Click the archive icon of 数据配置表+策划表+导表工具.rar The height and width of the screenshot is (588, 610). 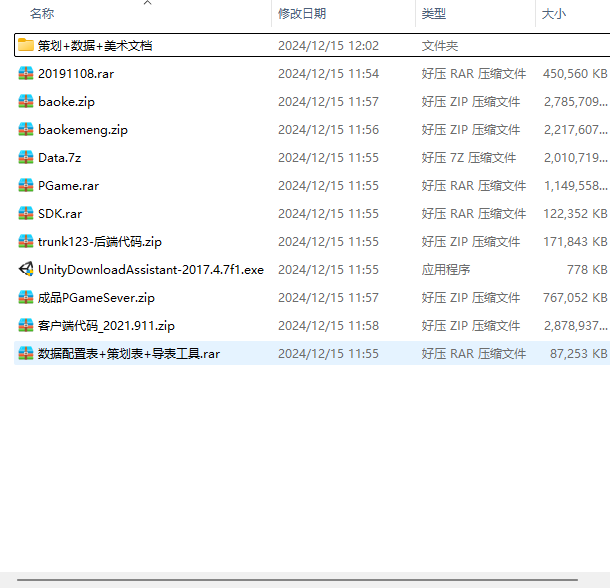pos(26,353)
